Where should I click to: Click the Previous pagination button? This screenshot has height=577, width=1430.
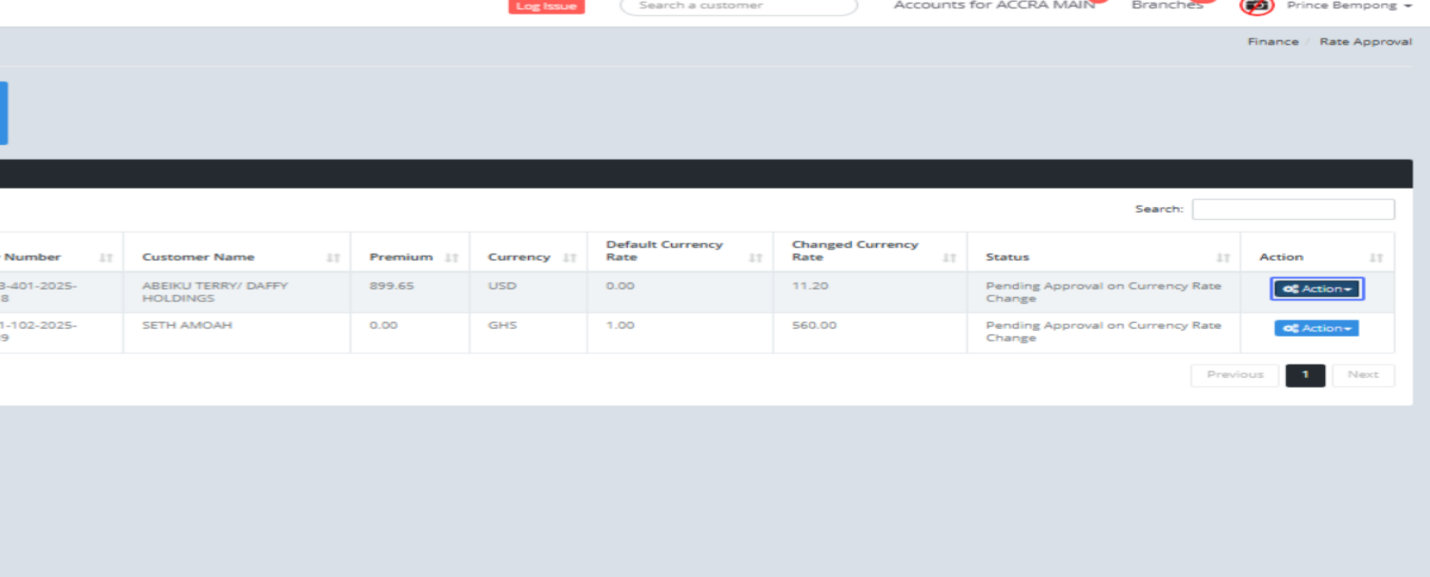coord(1235,375)
